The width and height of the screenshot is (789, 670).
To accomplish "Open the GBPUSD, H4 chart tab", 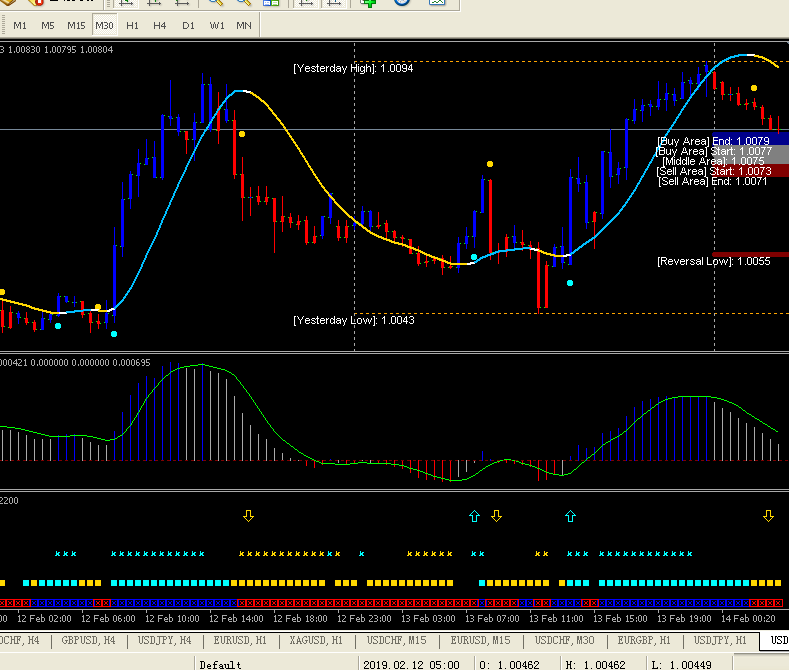I will (88, 640).
